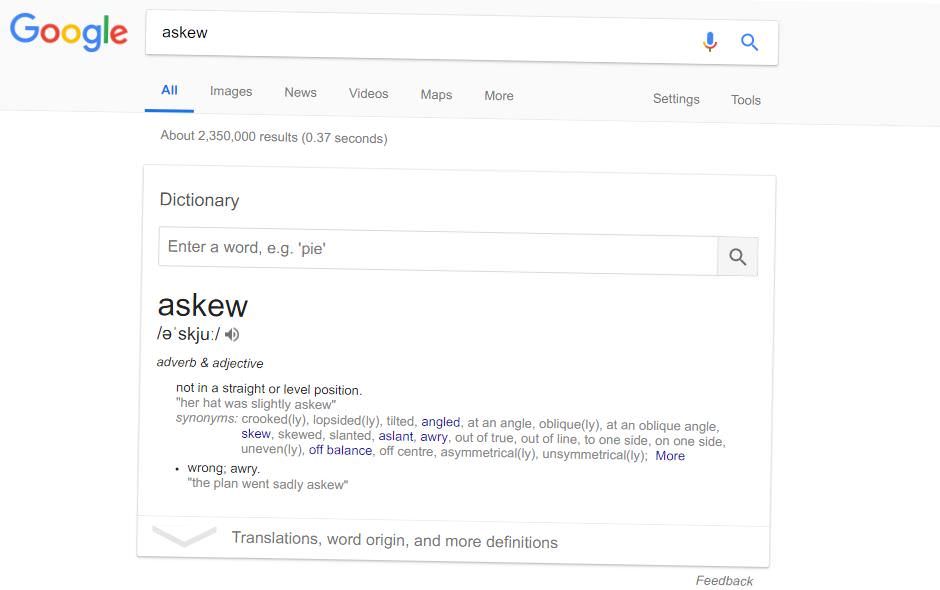The image size is (940, 590).
Task: Switch to the Videos tab
Action: point(368,93)
